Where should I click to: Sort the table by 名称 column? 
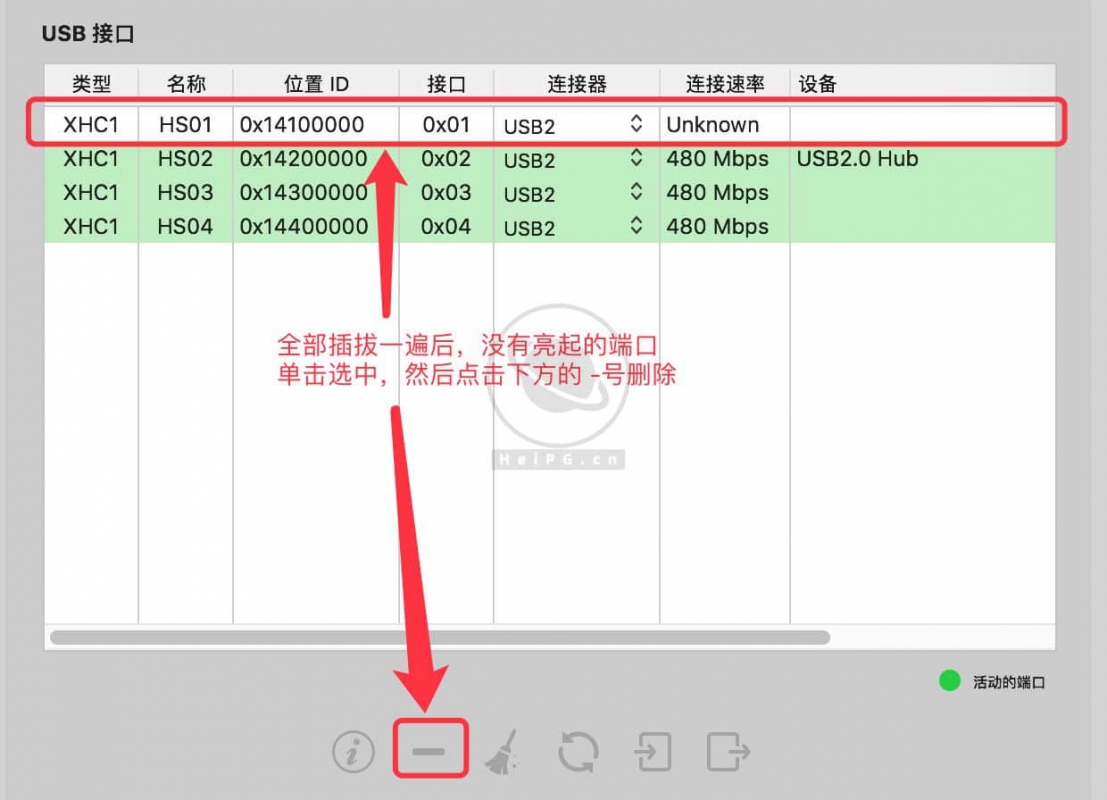[x=186, y=84]
